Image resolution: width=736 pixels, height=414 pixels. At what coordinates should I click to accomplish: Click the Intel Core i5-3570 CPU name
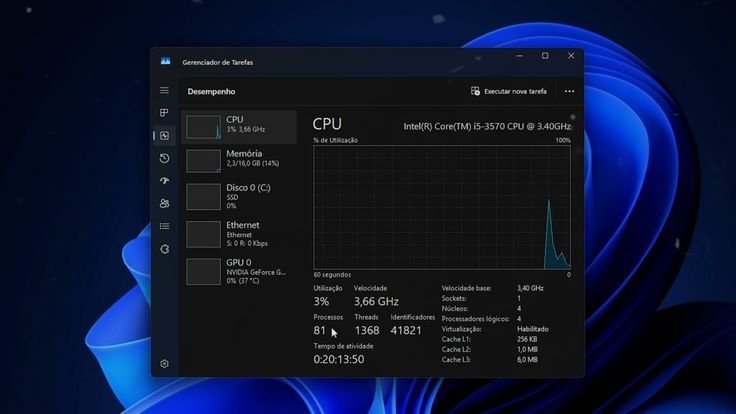point(487,126)
